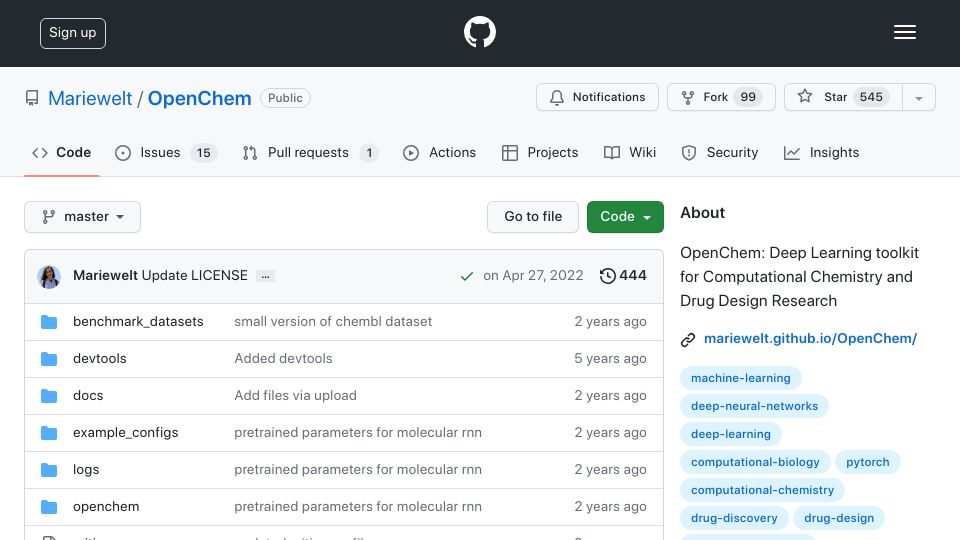Click the 'Added devtools' commit message

(x=283, y=359)
